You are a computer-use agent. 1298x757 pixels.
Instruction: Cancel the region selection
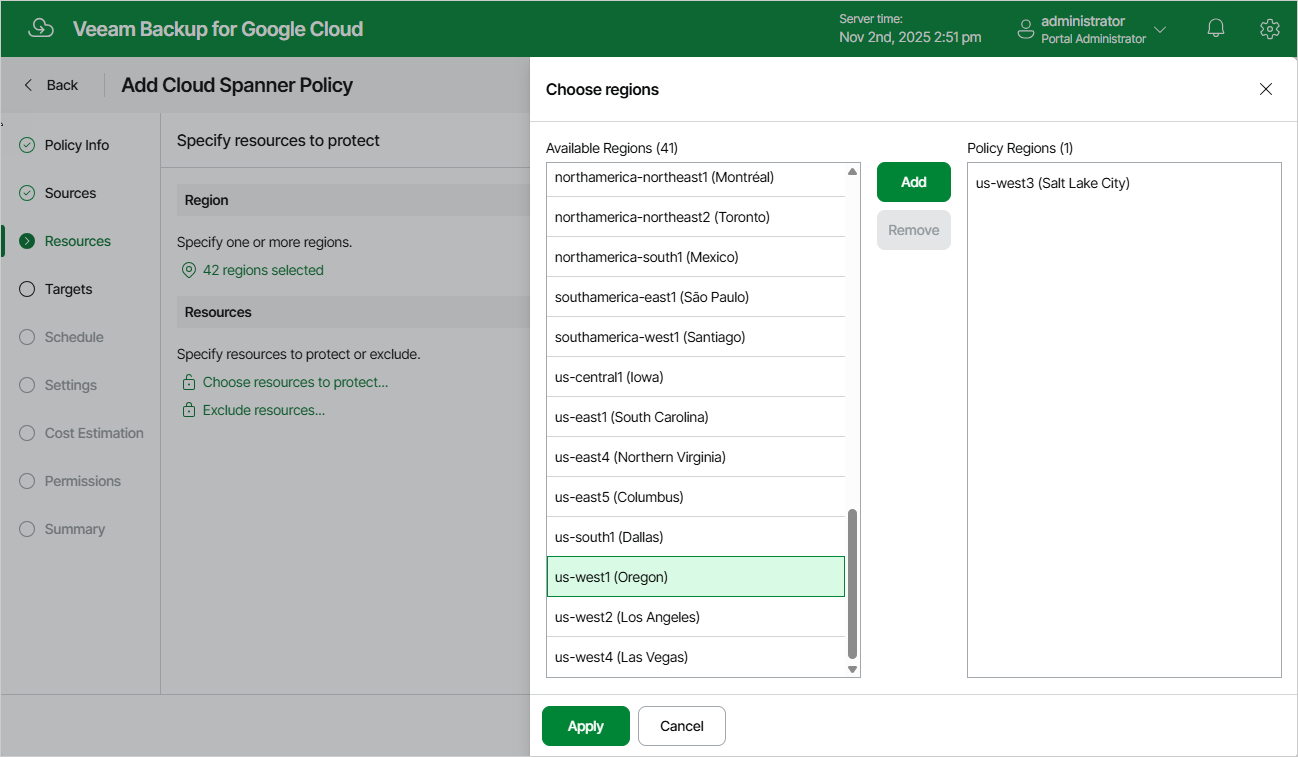(682, 726)
